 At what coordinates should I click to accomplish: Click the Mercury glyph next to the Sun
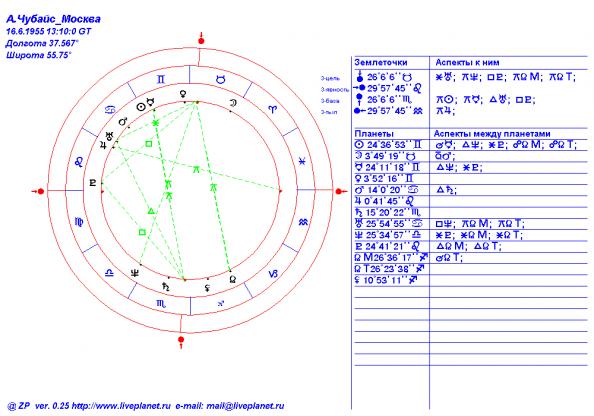[150, 102]
